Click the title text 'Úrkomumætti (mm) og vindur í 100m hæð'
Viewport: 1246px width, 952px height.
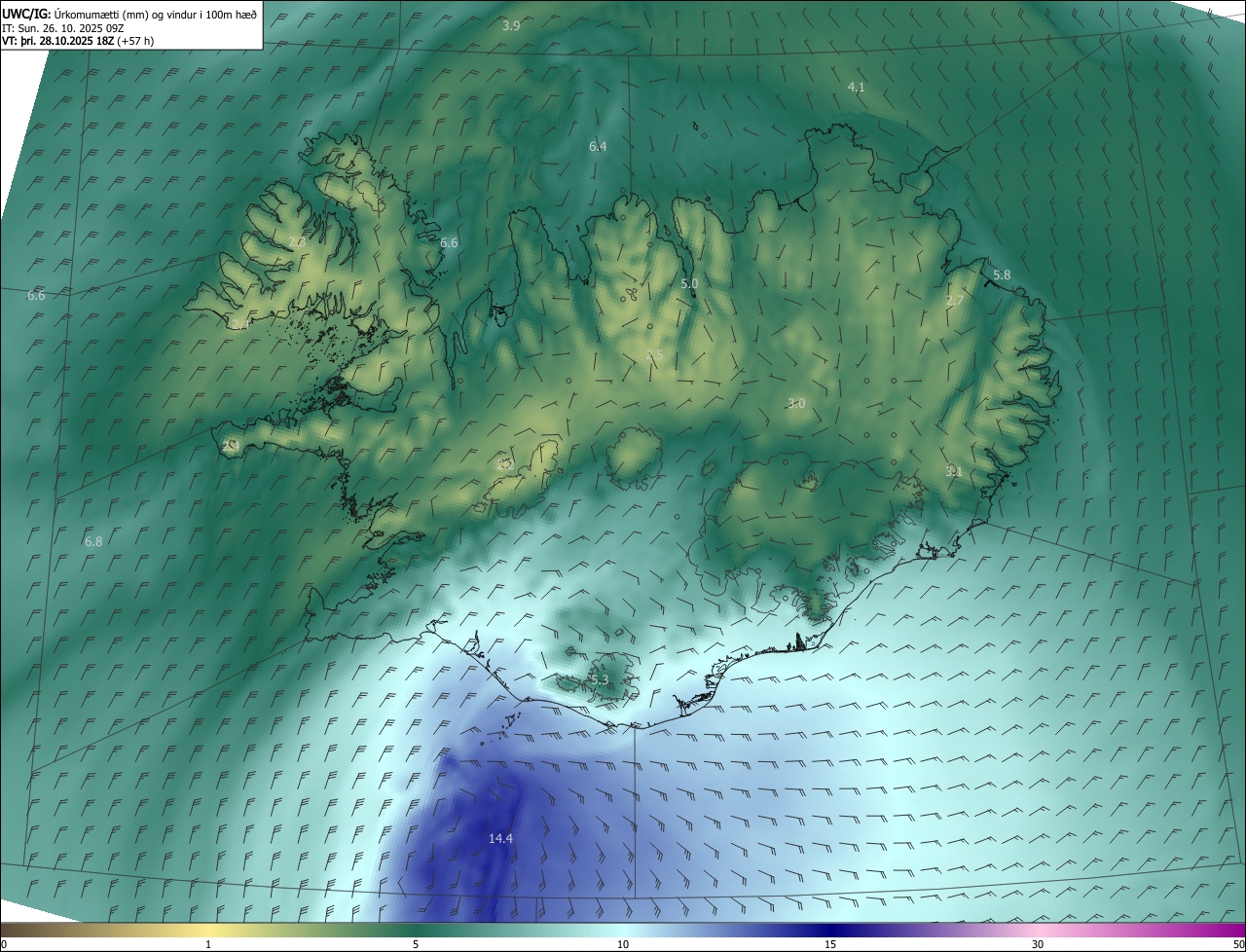156,14
